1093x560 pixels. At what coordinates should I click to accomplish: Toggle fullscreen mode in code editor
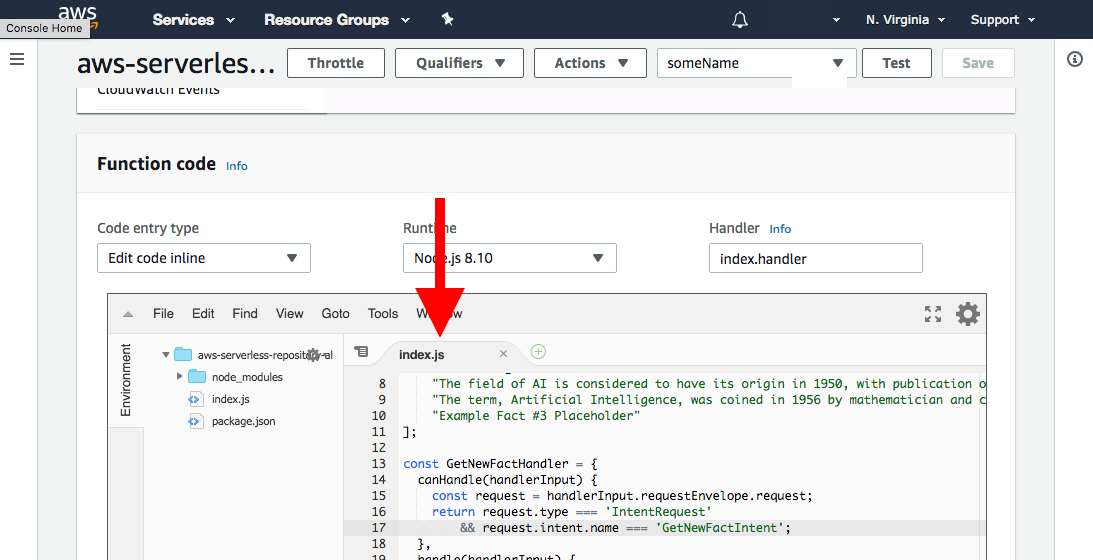point(933,314)
